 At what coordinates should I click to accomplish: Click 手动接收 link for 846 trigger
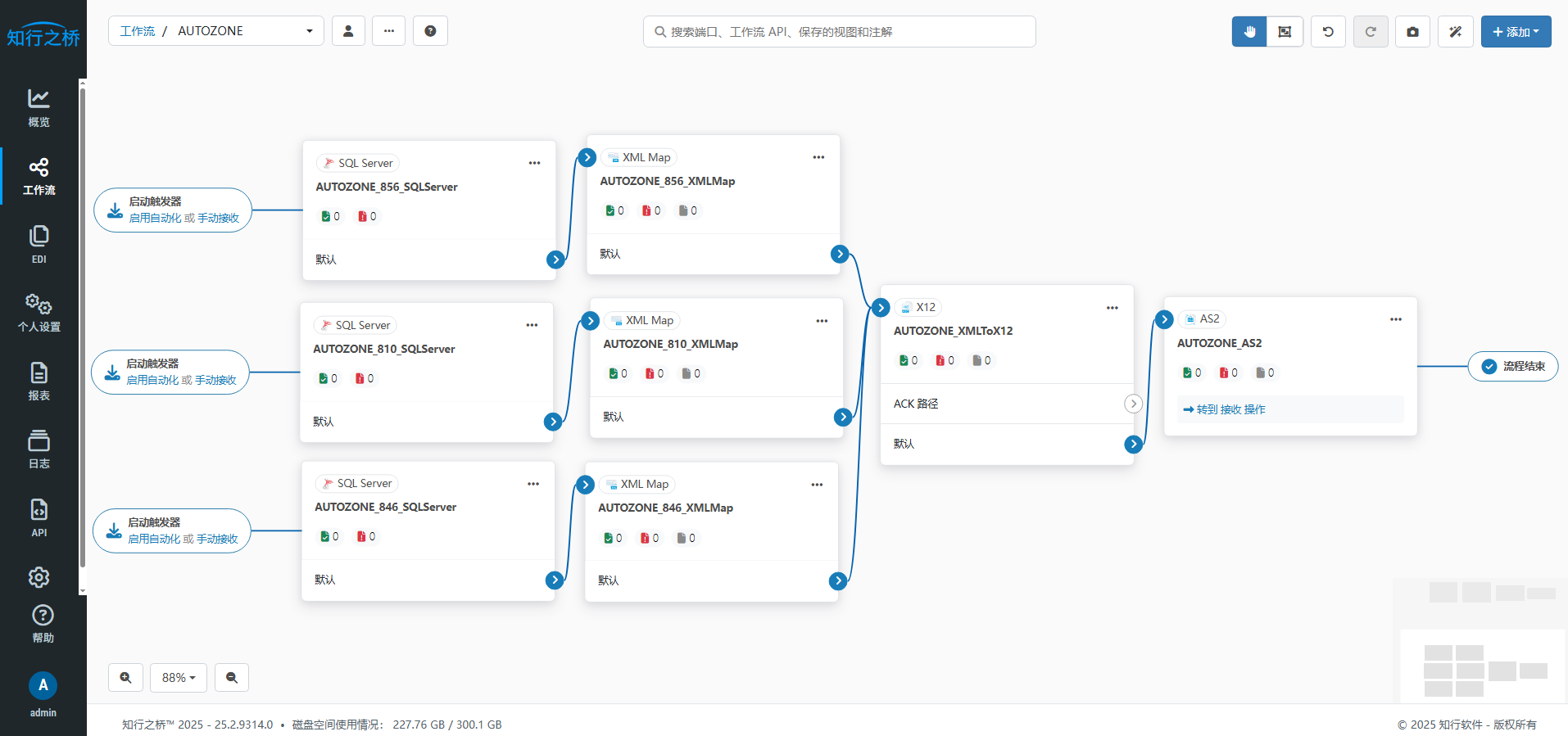pyautogui.click(x=217, y=539)
